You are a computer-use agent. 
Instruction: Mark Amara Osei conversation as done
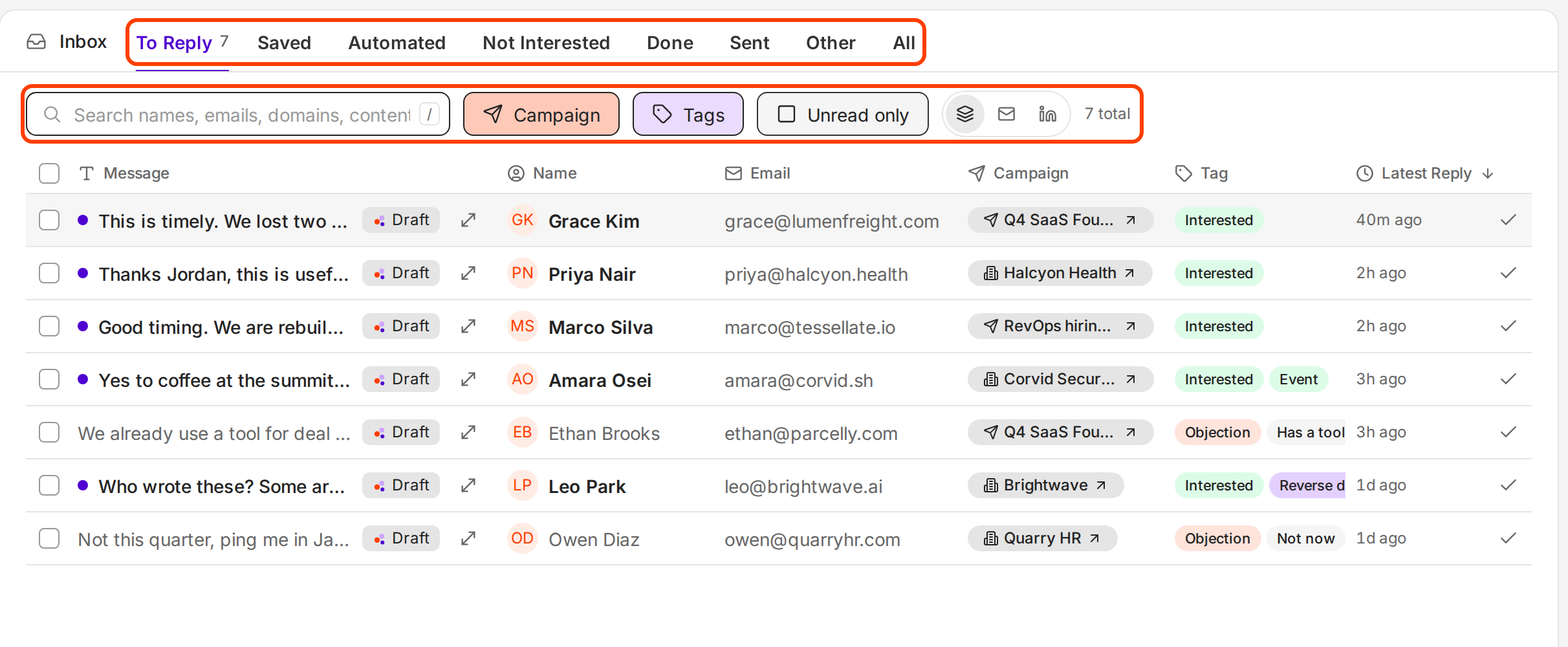point(1508,379)
